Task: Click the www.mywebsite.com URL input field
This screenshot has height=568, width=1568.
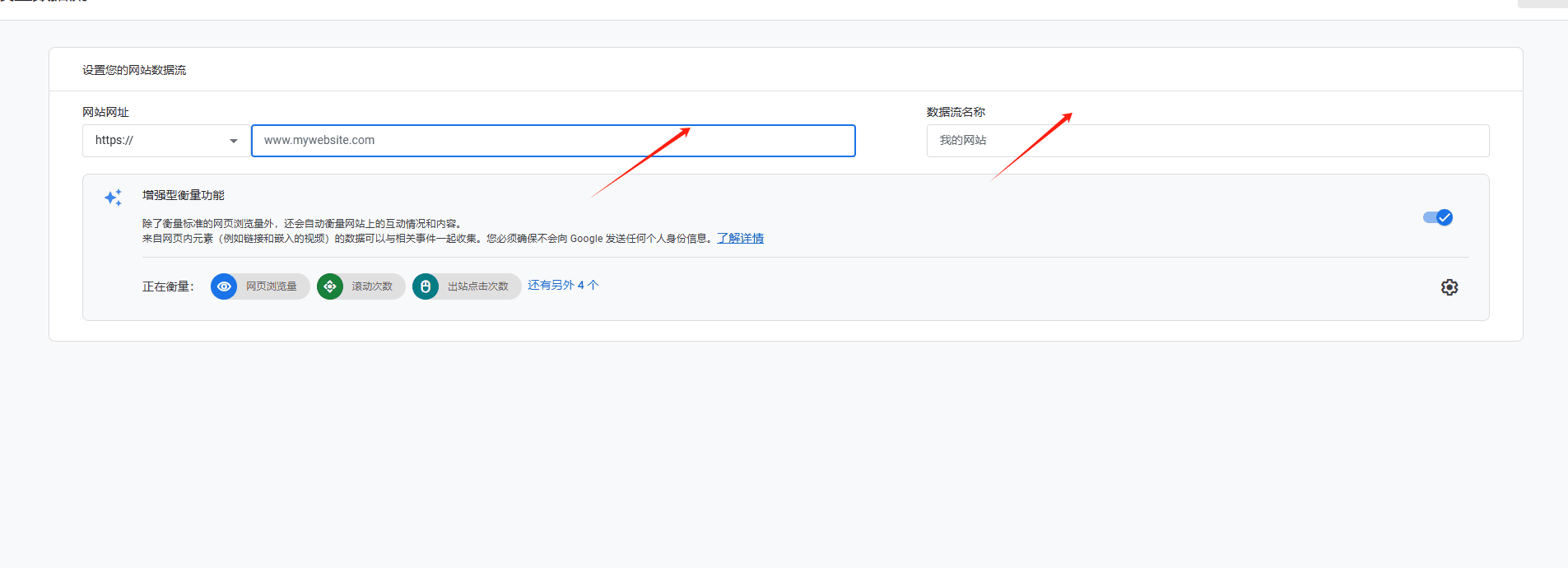Action: (553, 141)
